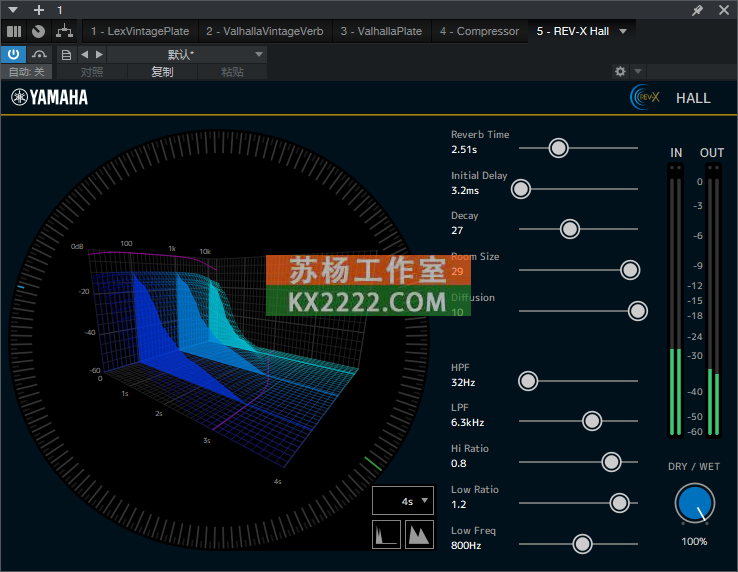The width and height of the screenshot is (738, 572).
Task: Click the Decay value 27
Action: pos(457,231)
